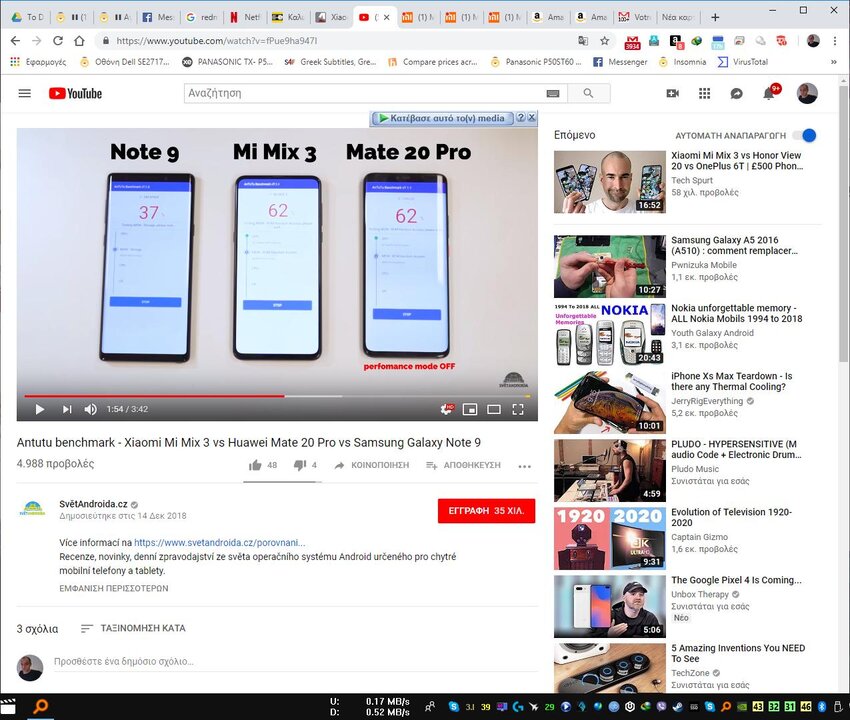Viewport: 850px width, 720px height.
Task: Open the browser home page
Action: tap(79, 41)
